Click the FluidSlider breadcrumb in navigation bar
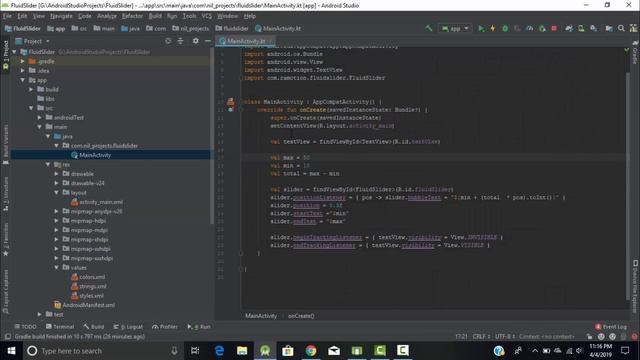 coord(23,28)
